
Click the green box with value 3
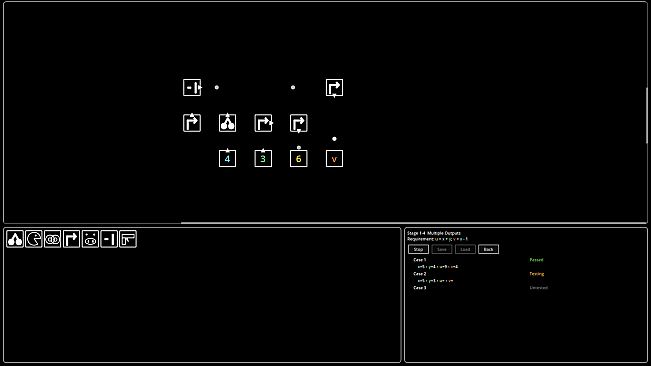tap(263, 159)
